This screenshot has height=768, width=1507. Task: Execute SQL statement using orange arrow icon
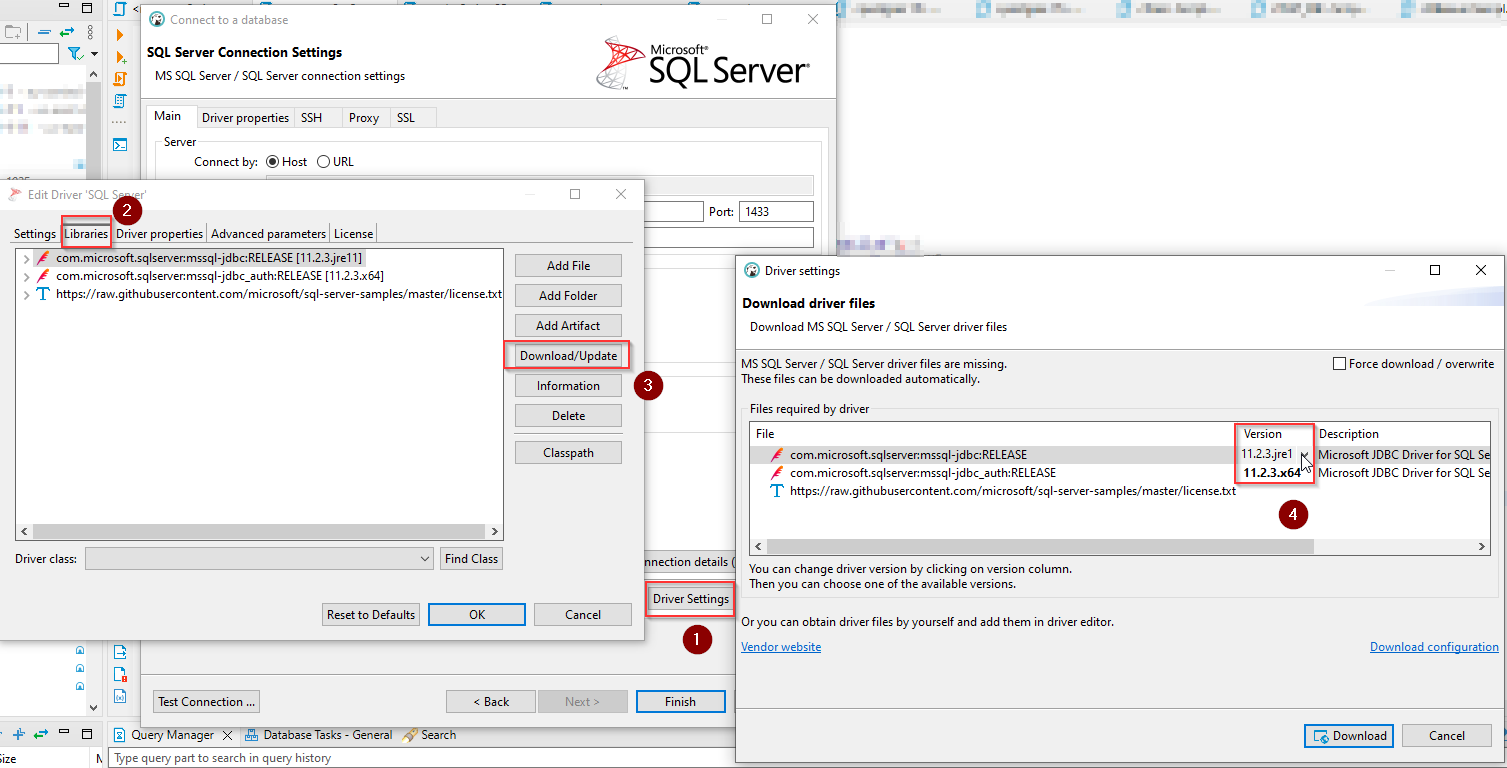(x=120, y=34)
